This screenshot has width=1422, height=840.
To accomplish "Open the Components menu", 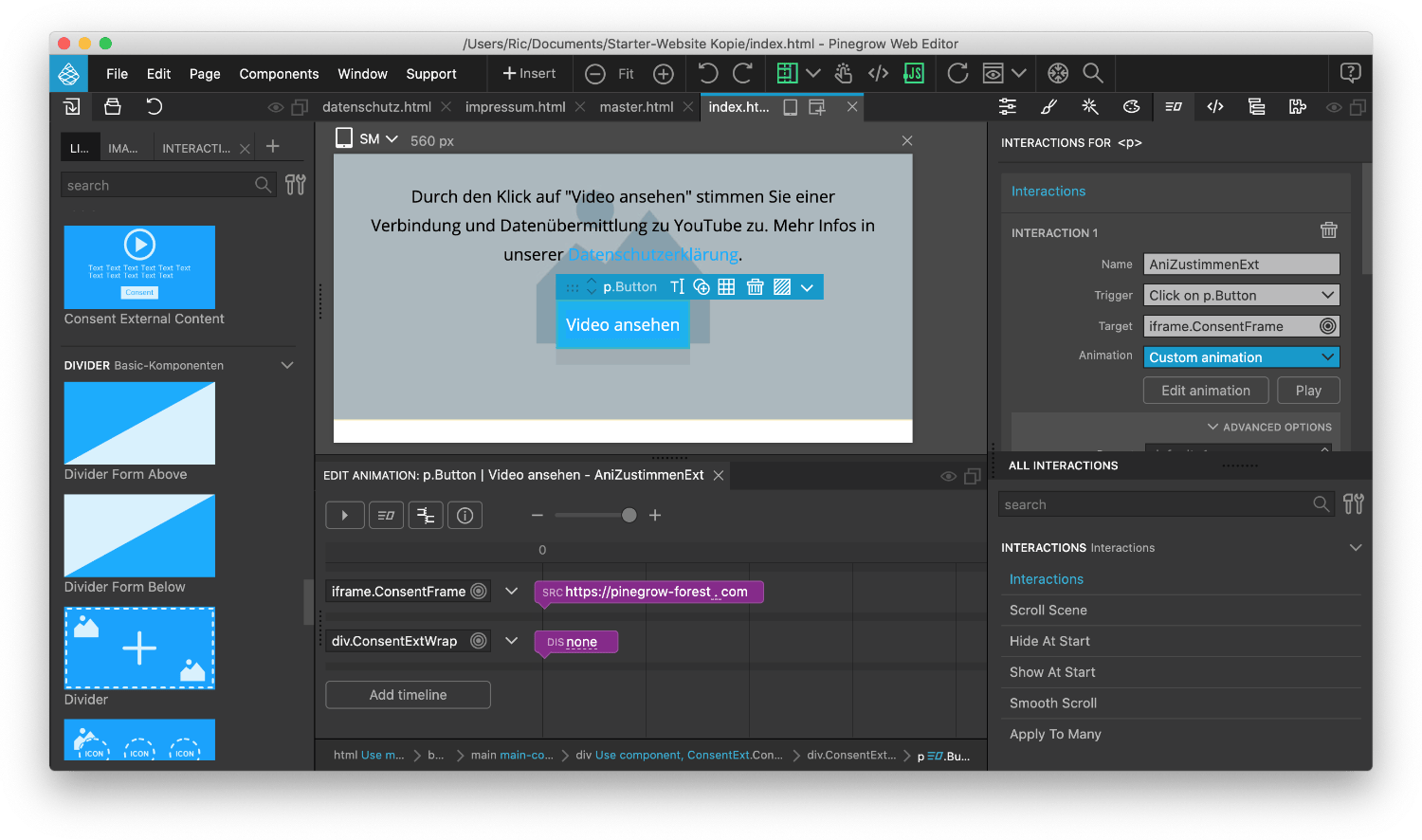I will click(x=279, y=74).
